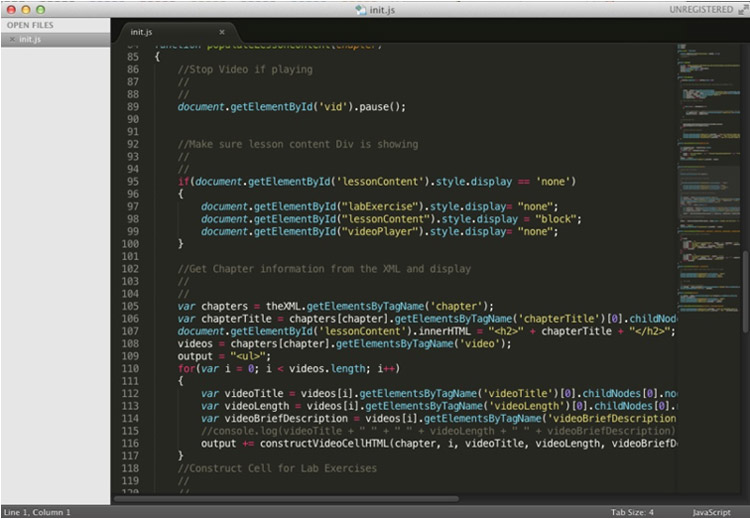
Task: Click the 'for' keyword on line 110
Action: coord(186,368)
